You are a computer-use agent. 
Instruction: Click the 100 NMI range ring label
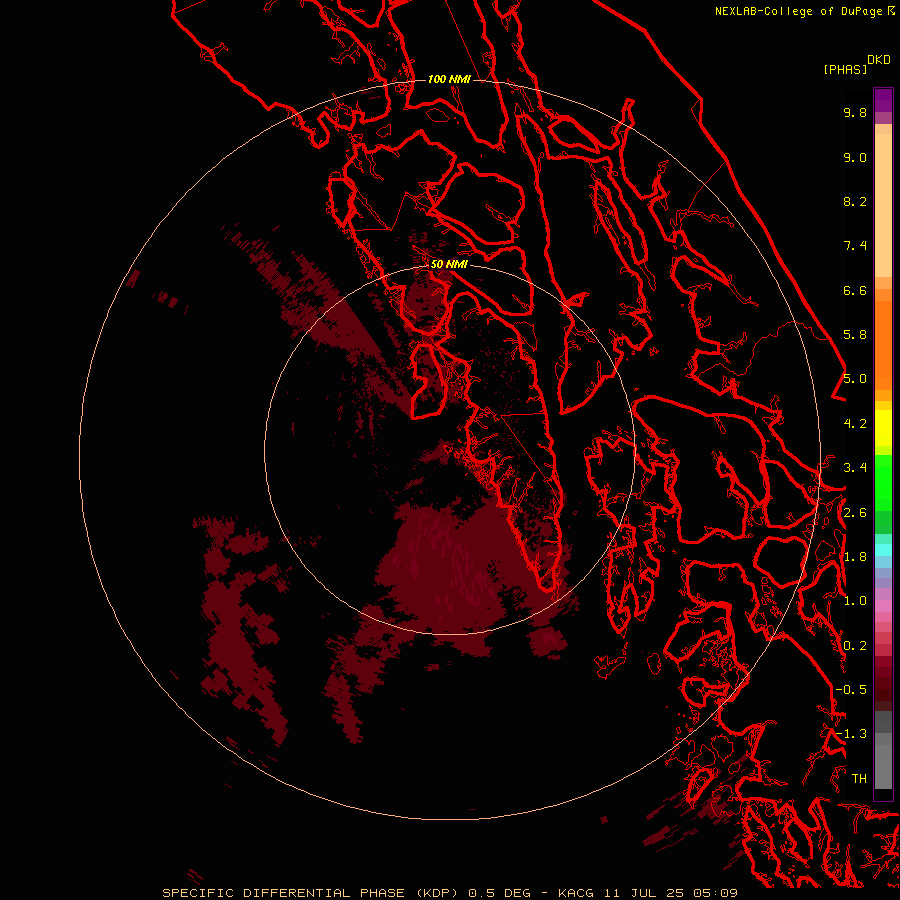(449, 79)
